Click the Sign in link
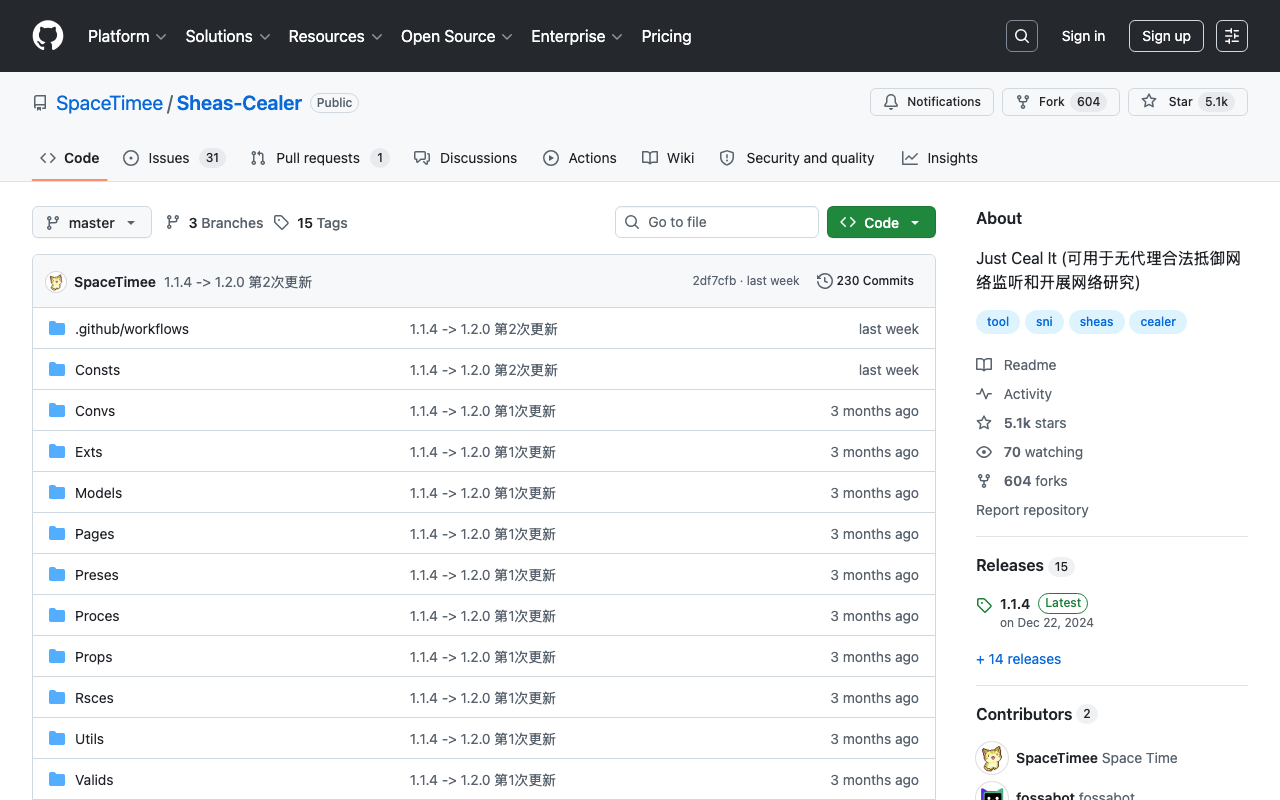This screenshot has width=1280, height=800. [1083, 36]
